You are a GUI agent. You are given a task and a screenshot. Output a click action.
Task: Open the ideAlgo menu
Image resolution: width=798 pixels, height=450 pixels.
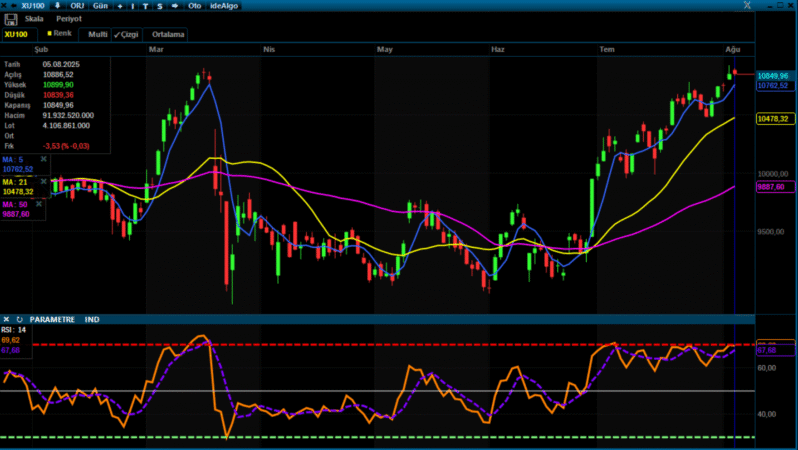(224, 6)
